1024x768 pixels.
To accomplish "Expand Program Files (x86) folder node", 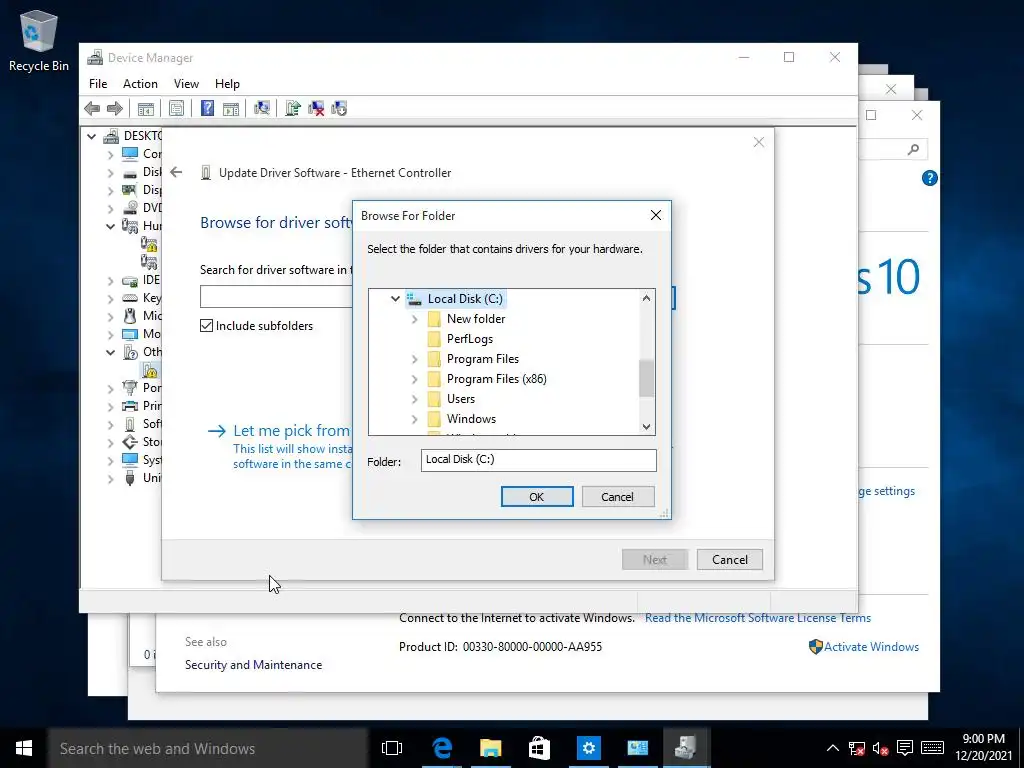I will tap(415, 379).
